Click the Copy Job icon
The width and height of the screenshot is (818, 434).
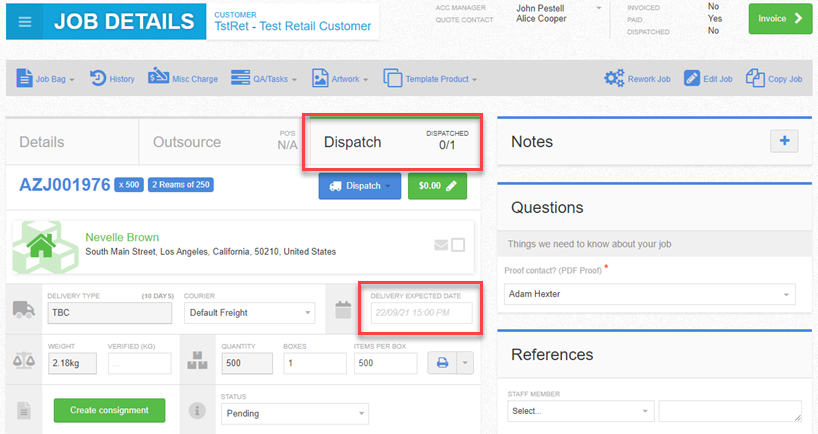755,78
